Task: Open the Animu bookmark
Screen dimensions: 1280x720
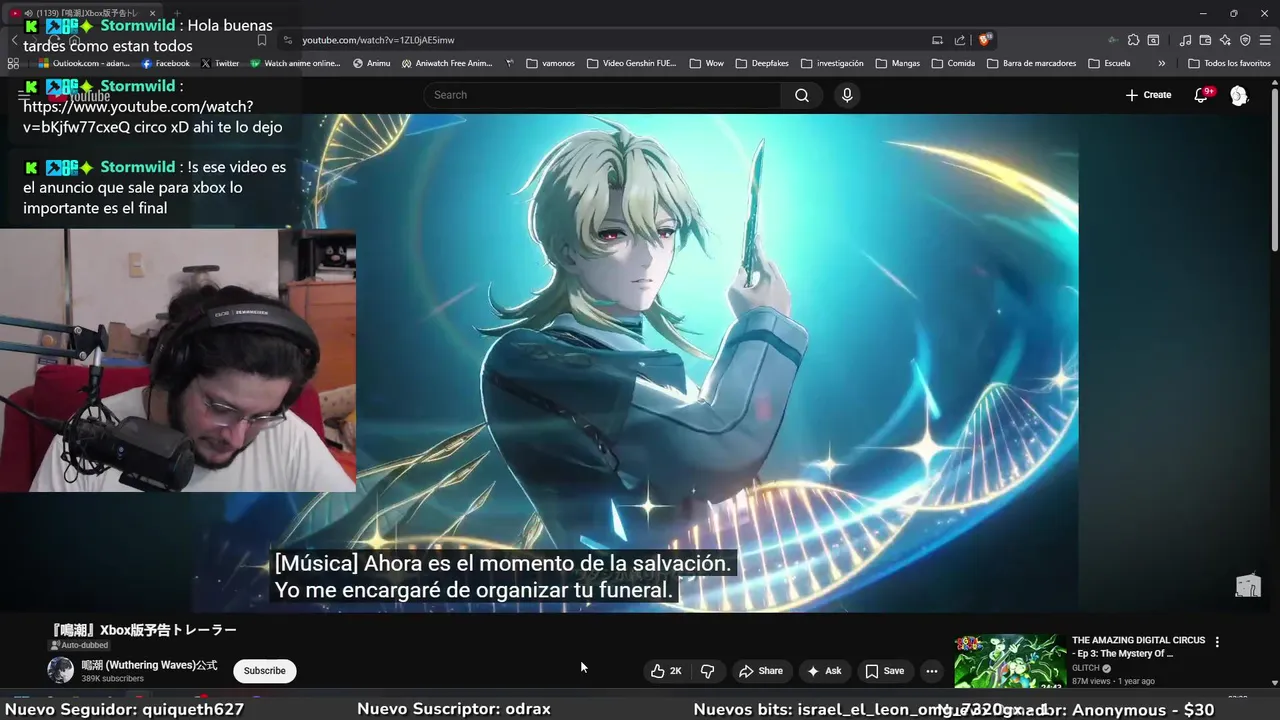Action: point(372,63)
